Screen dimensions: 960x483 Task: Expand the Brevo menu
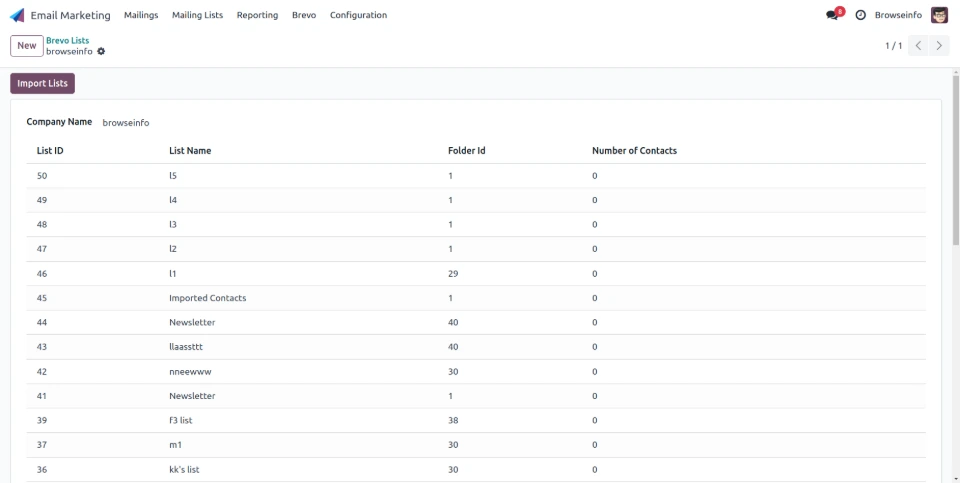tap(304, 15)
